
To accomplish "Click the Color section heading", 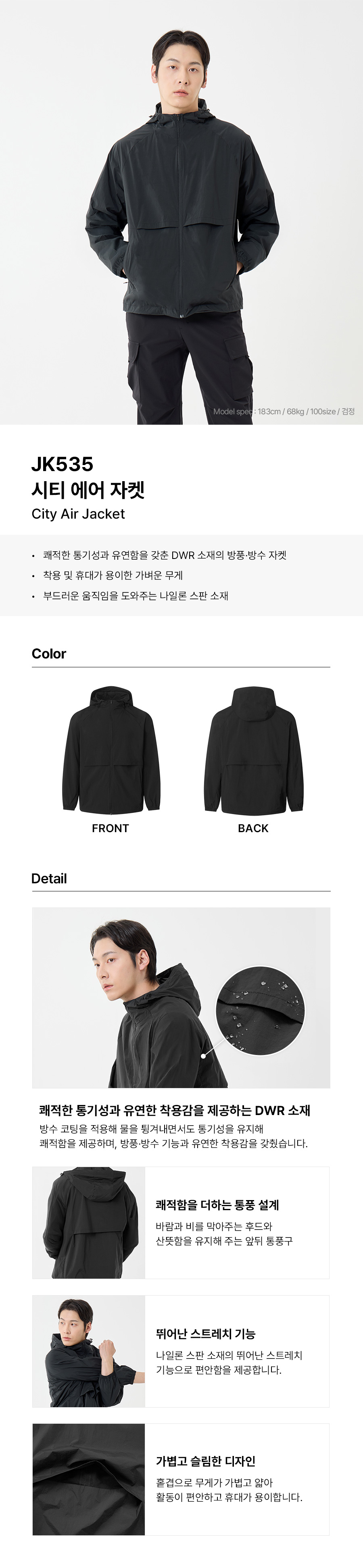I will tap(49, 654).
